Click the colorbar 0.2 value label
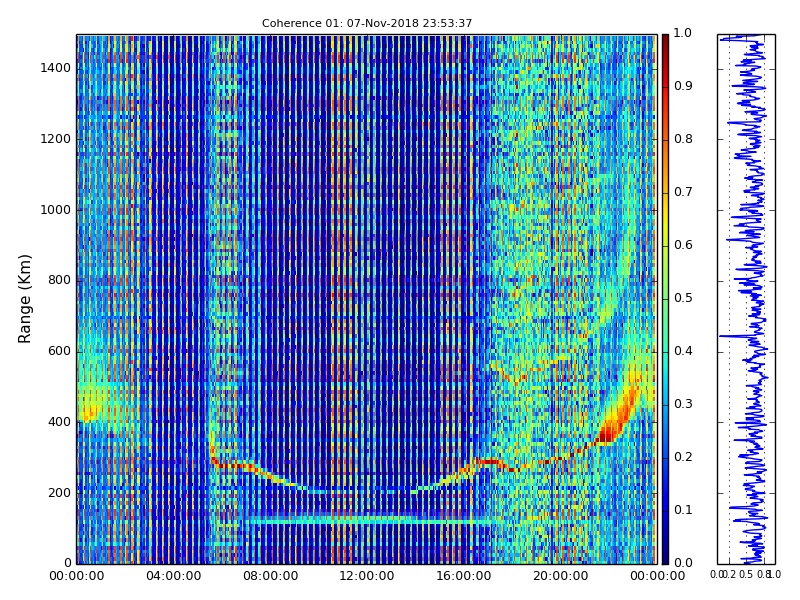 tap(683, 457)
